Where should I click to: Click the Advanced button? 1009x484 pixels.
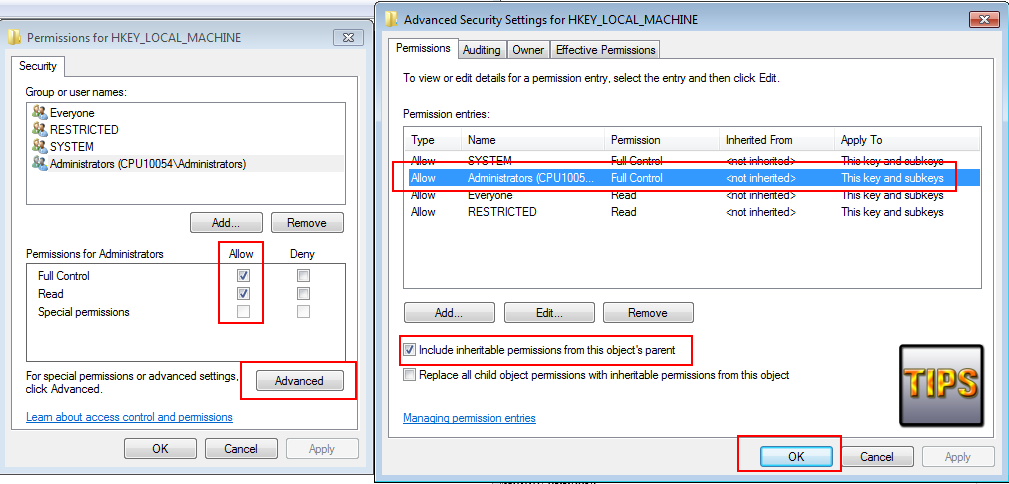[299, 381]
